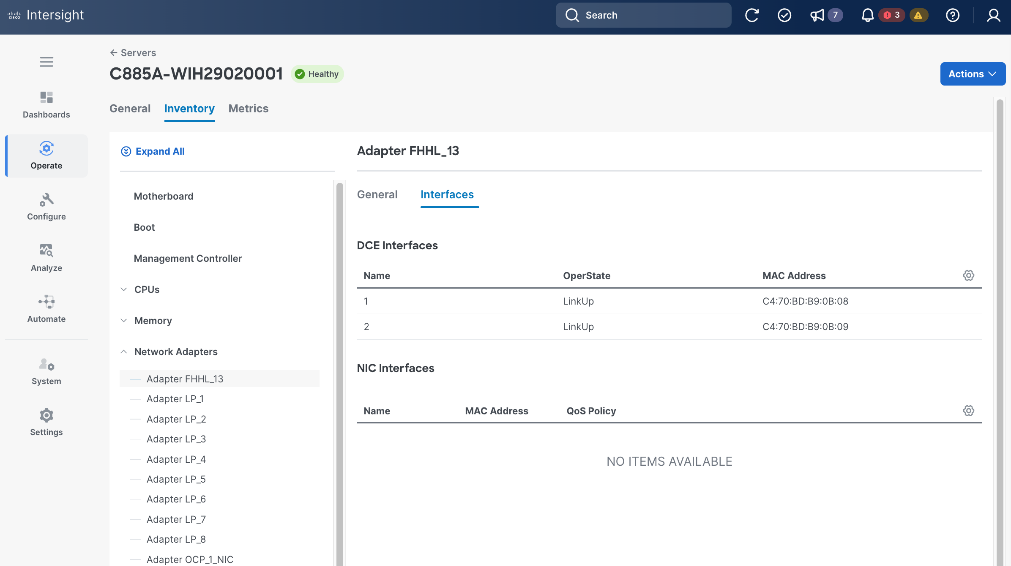1011x566 pixels.
Task: Expand the Memory tree node
Action: point(123,321)
